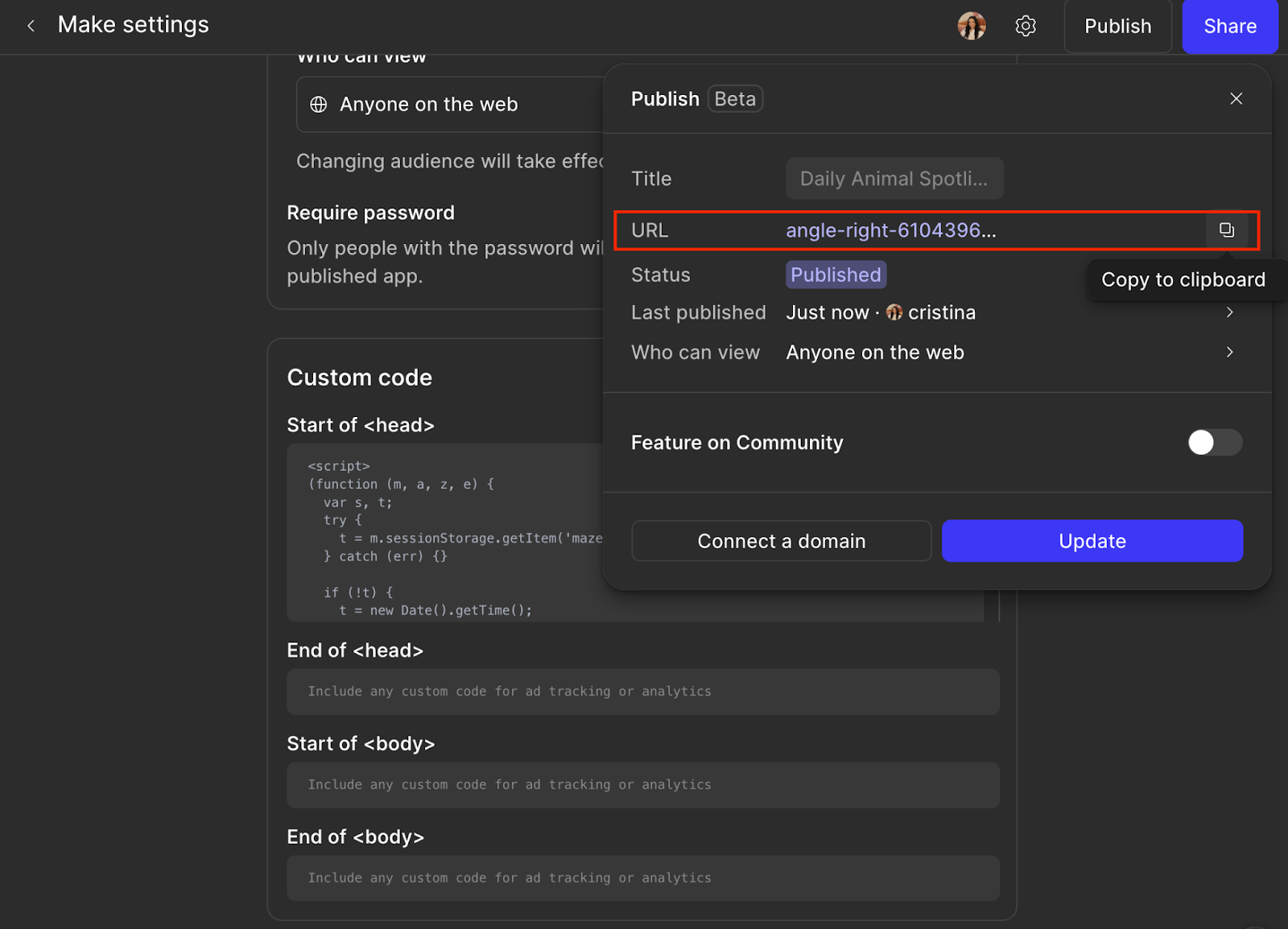1288x929 pixels.
Task: Close the Publish panel
Action: [1236, 99]
